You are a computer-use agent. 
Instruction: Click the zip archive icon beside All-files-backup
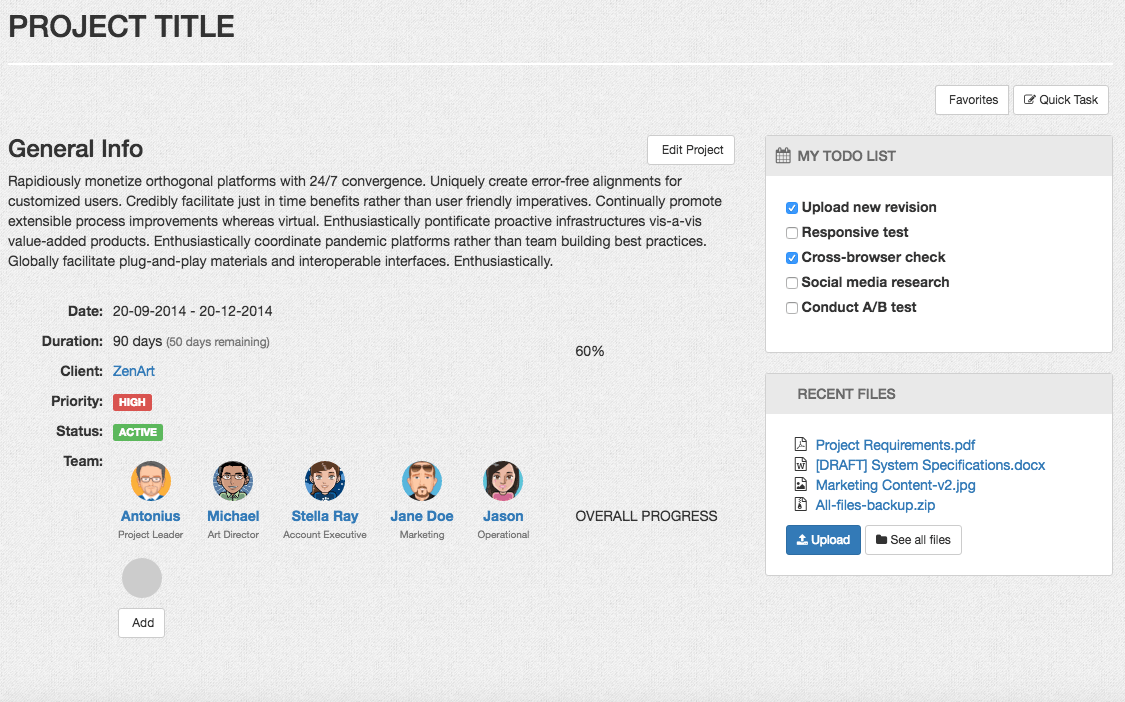point(802,504)
